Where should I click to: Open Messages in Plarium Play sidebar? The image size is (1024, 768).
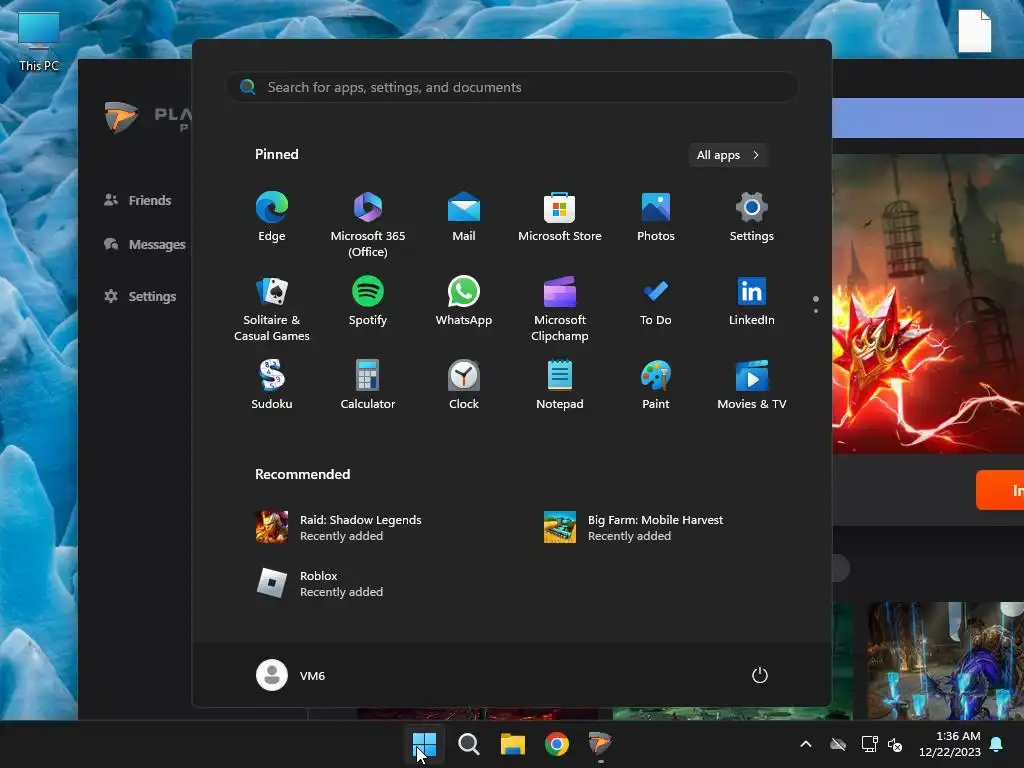(x=144, y=244)
